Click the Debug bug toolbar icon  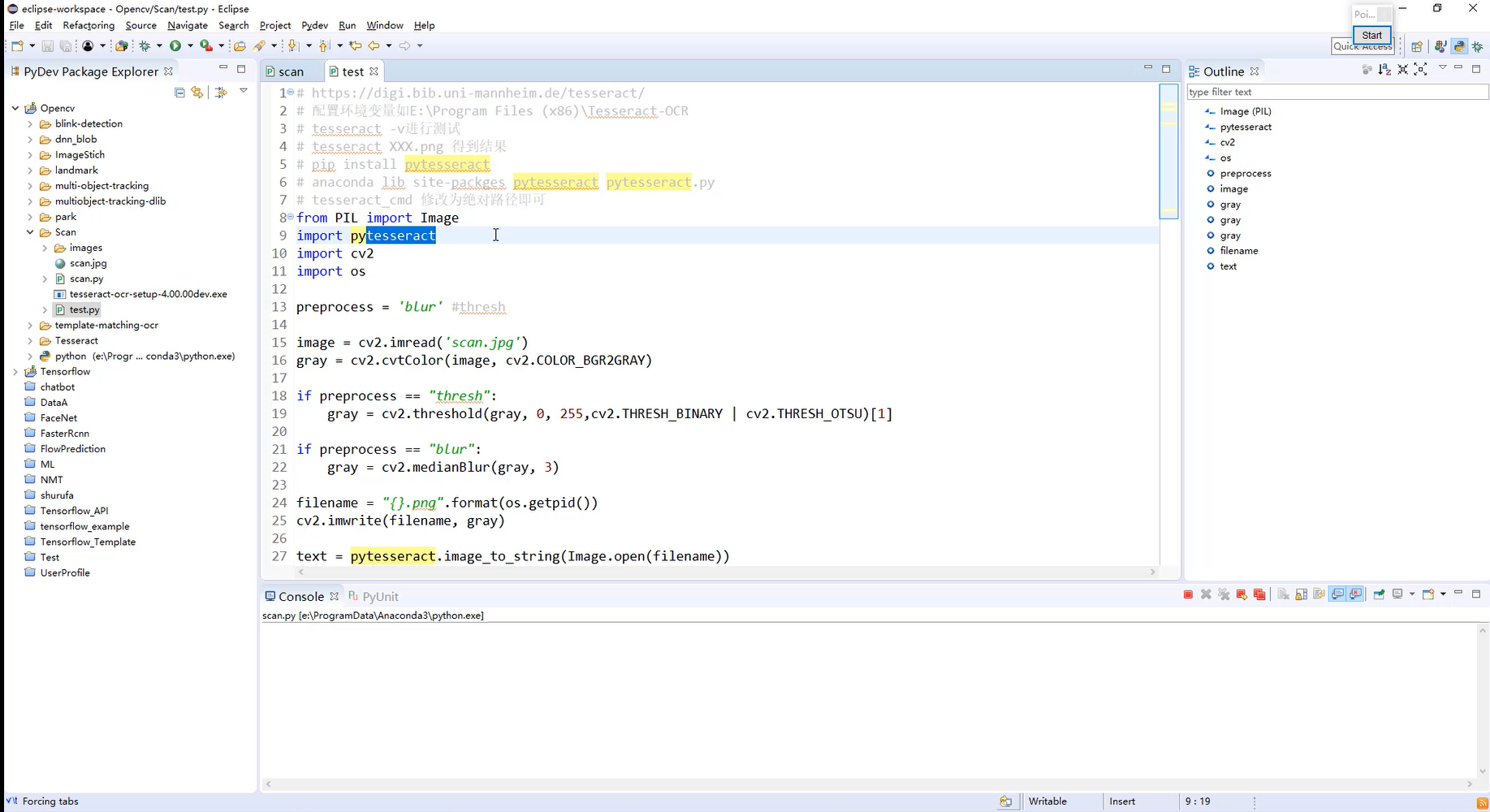(145, 46)
